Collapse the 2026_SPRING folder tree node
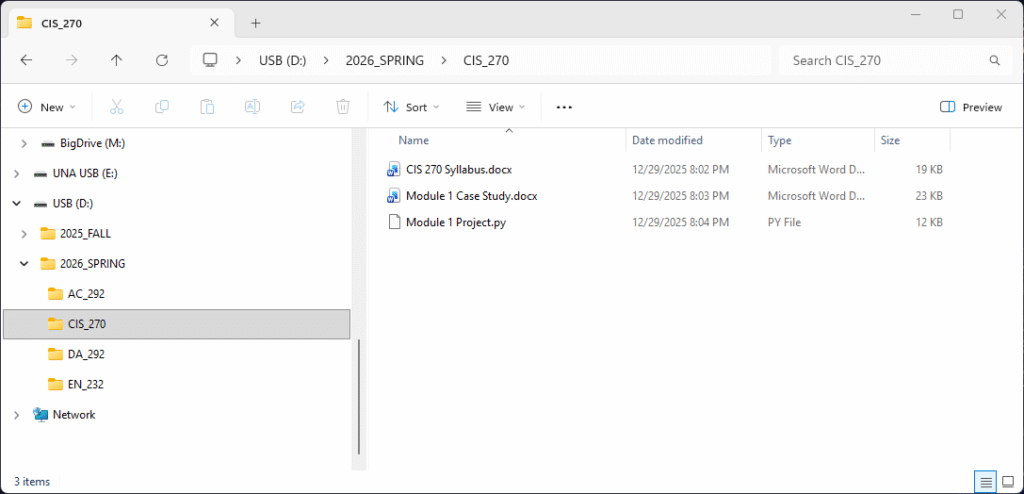Viewport: 1024px width, 494px height. pos(24,264)
